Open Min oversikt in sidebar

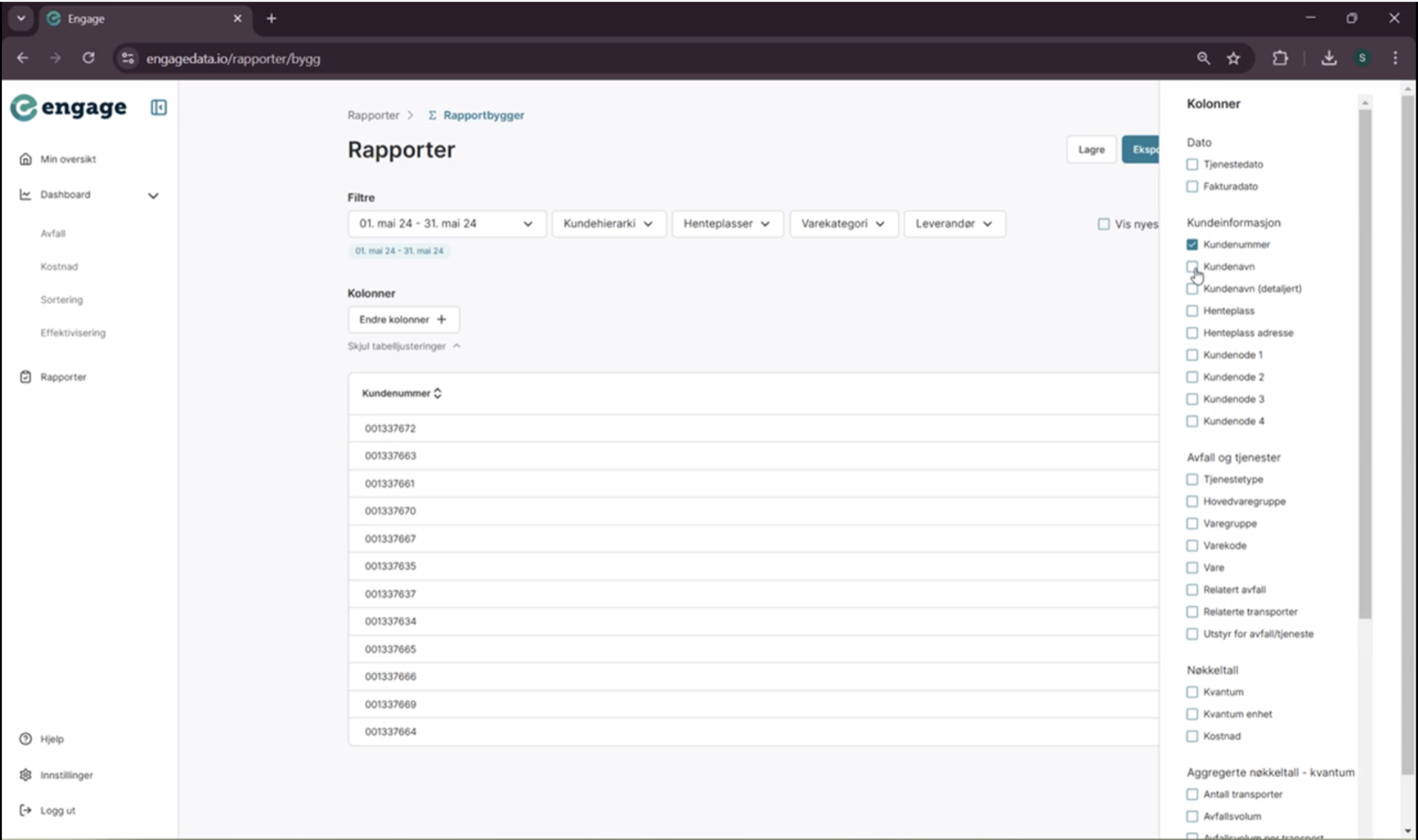tap(68, 159)
